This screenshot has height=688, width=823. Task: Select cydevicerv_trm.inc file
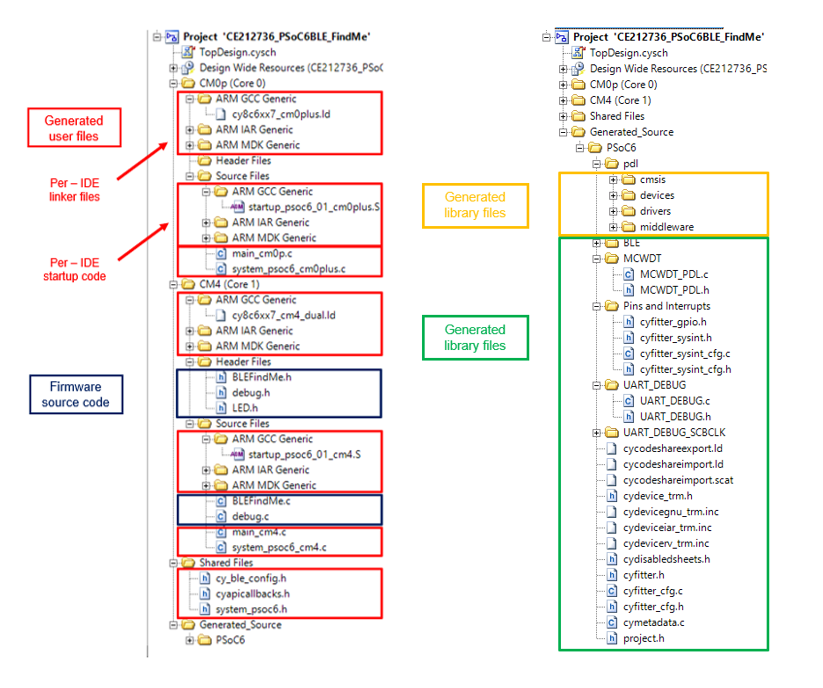[x=666, y=544]
